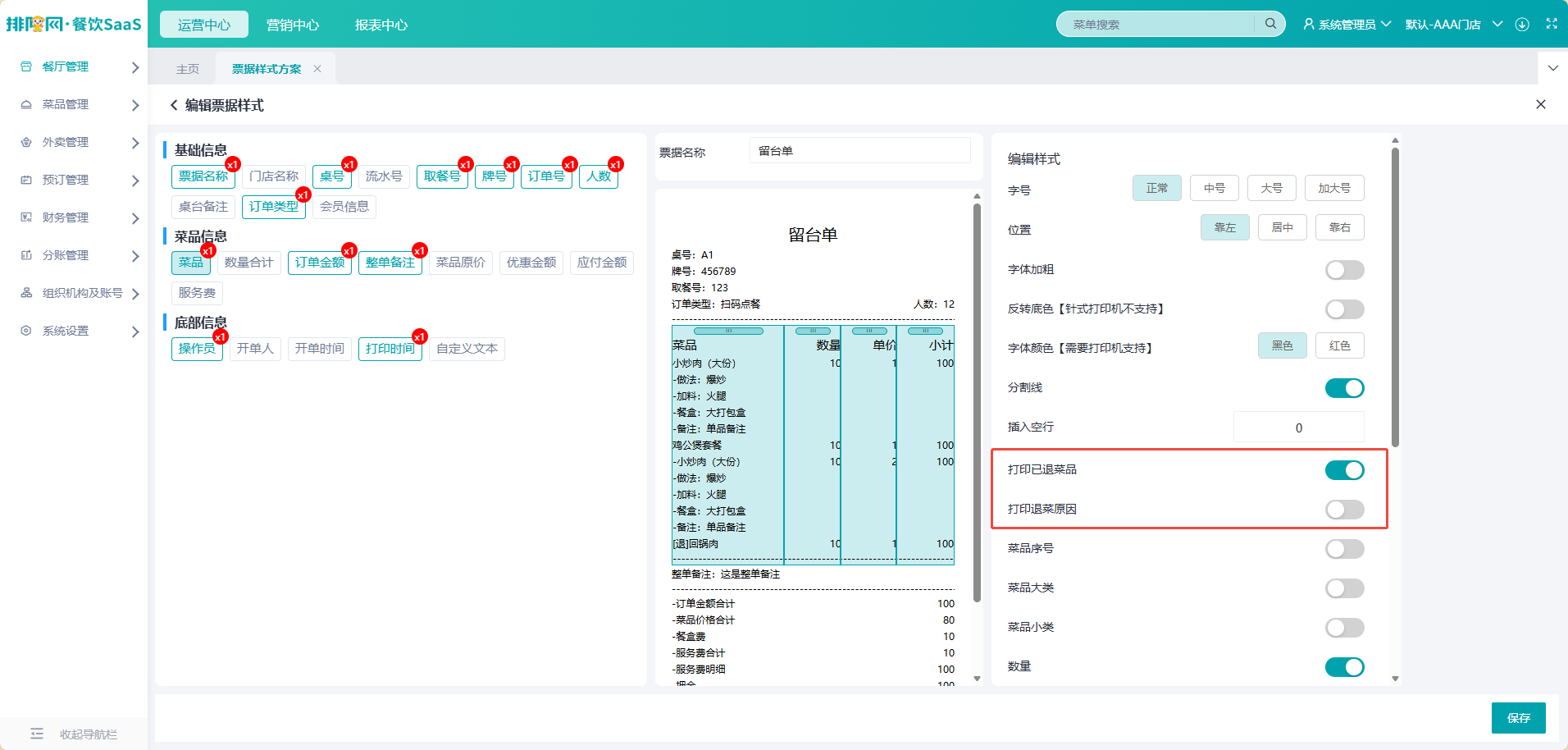Image resolution: width=1568 pixels, height=750 pixels.
Task: Click the search magnifier icon
Action: point(1270,24)
